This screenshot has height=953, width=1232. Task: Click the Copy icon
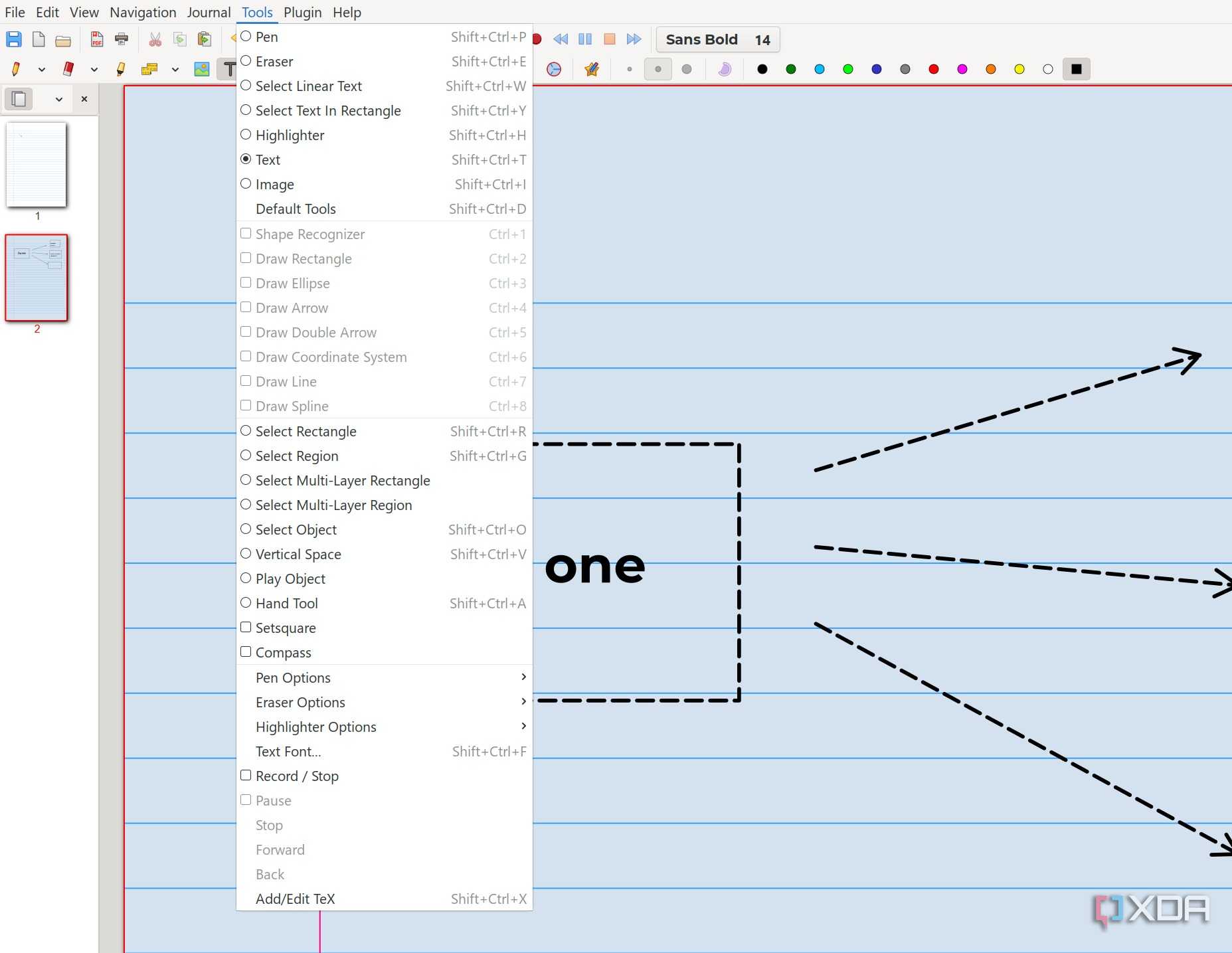click(180, 39)
